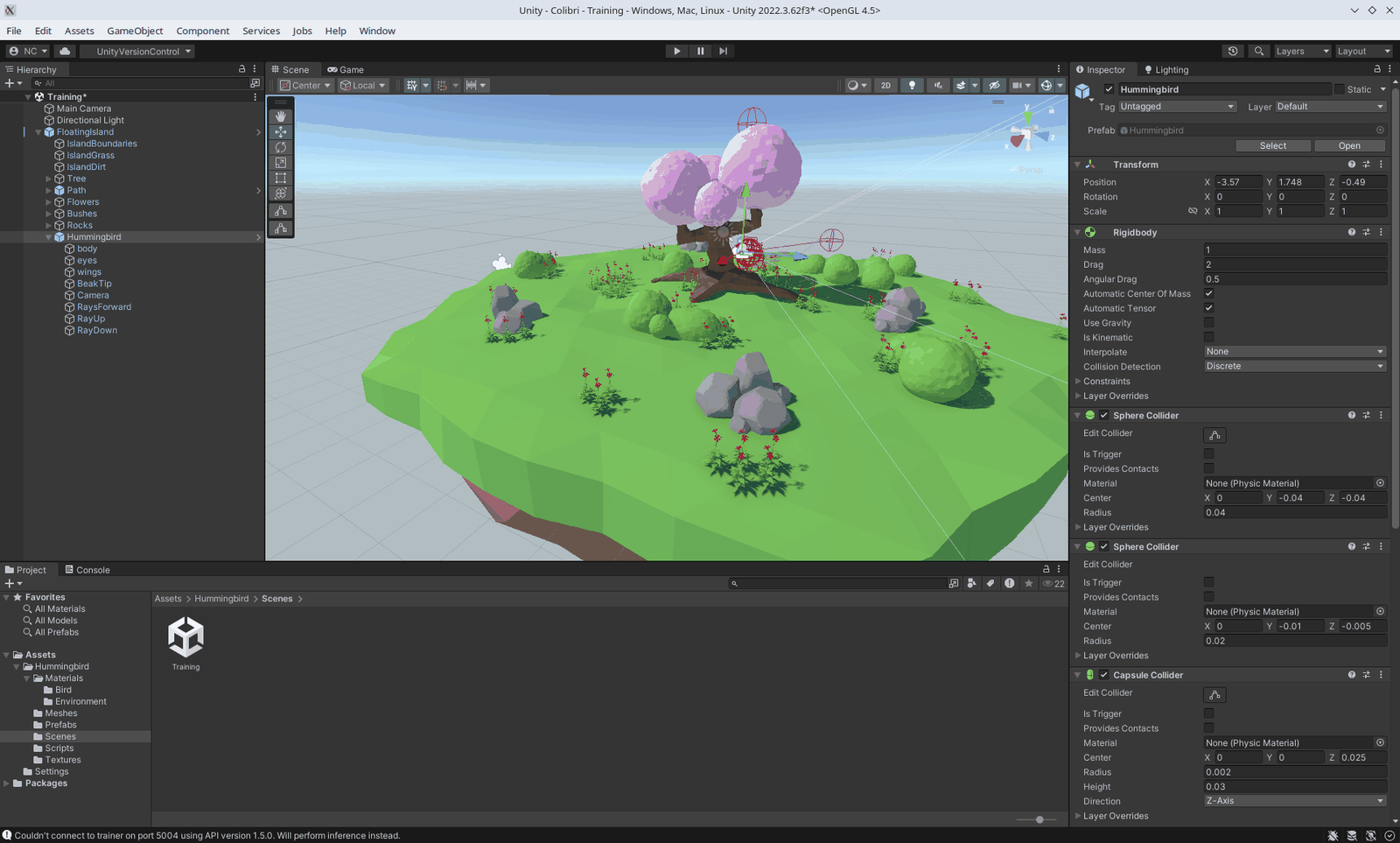Click the Rigidbody Mass input field

[1295, 249]
